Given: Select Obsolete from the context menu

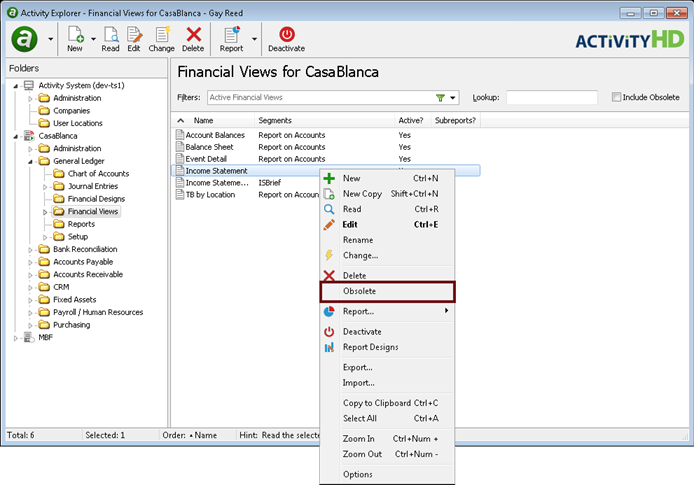Looking at the screenshot, I should 388,292.
